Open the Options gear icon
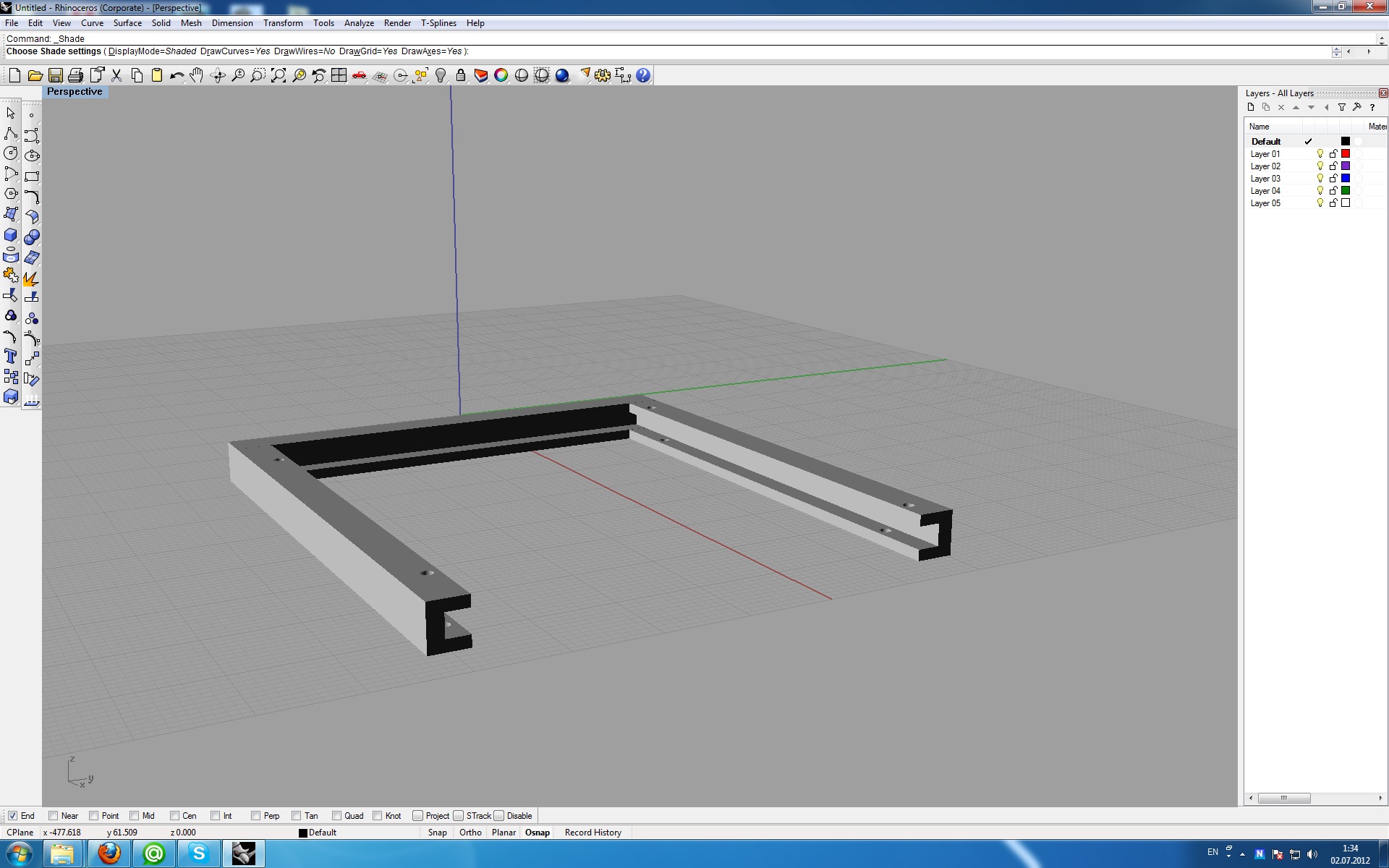Viewport: 1389px width, 868px height. point(603,75)
